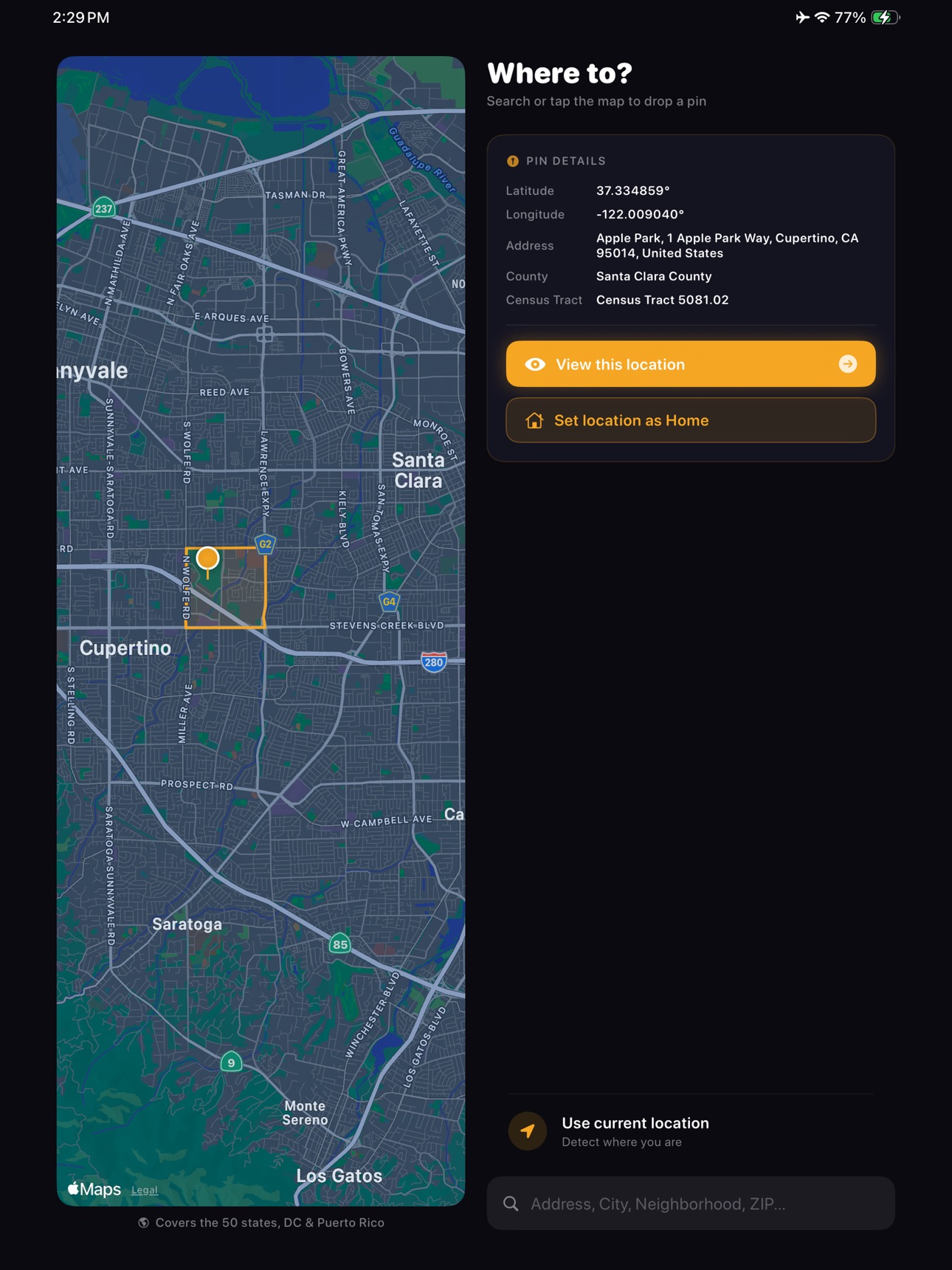Click the Tasman Dr road label
Viewport: 952px width, 1270px height.
coord(296,195)
